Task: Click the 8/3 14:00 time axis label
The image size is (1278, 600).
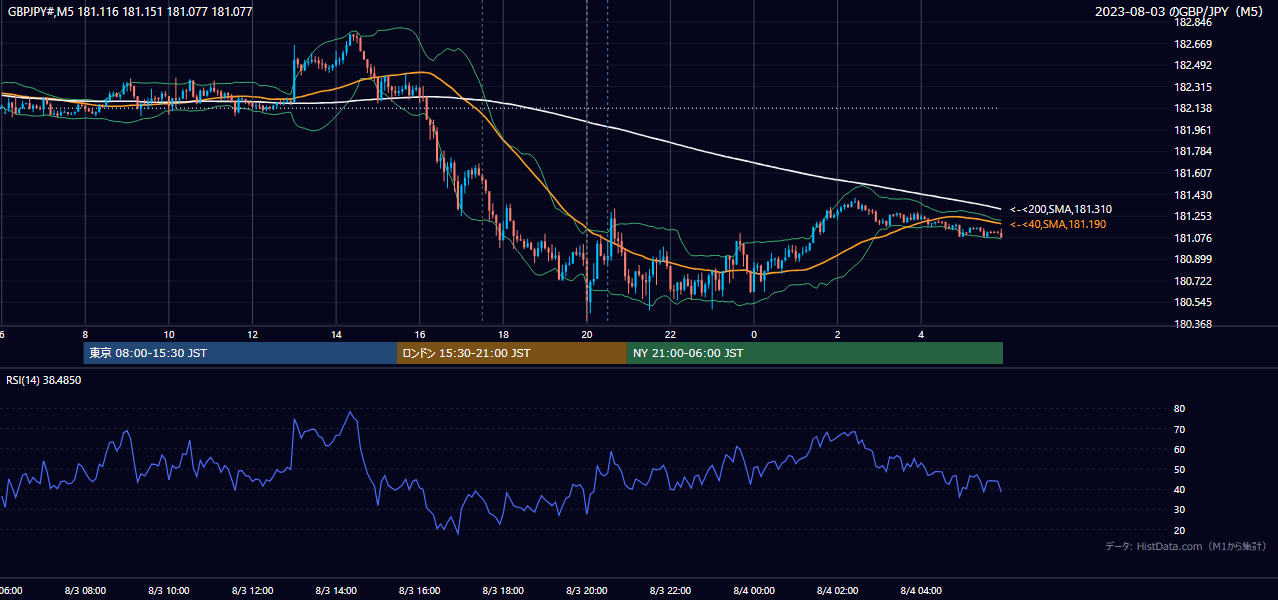Action: 336,591
